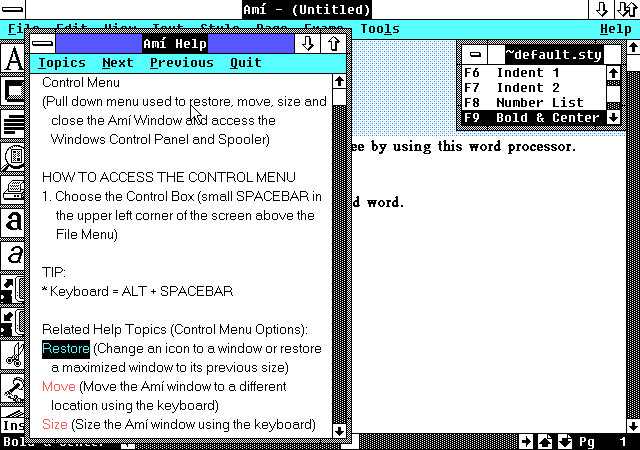640x450 pixels.
Task: Click the word 'processor.' in document
Action: point(542,147)
